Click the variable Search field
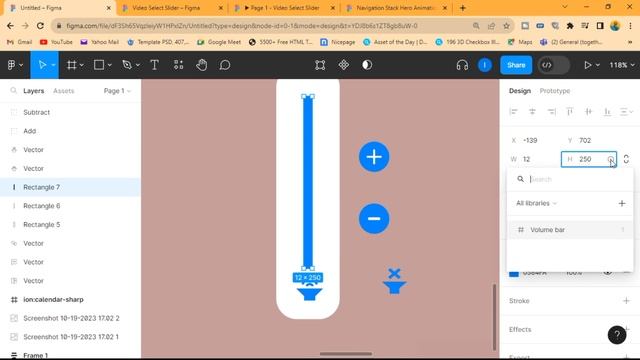The height and width of the screenshot is (360, 640). [x=570, y=179]
